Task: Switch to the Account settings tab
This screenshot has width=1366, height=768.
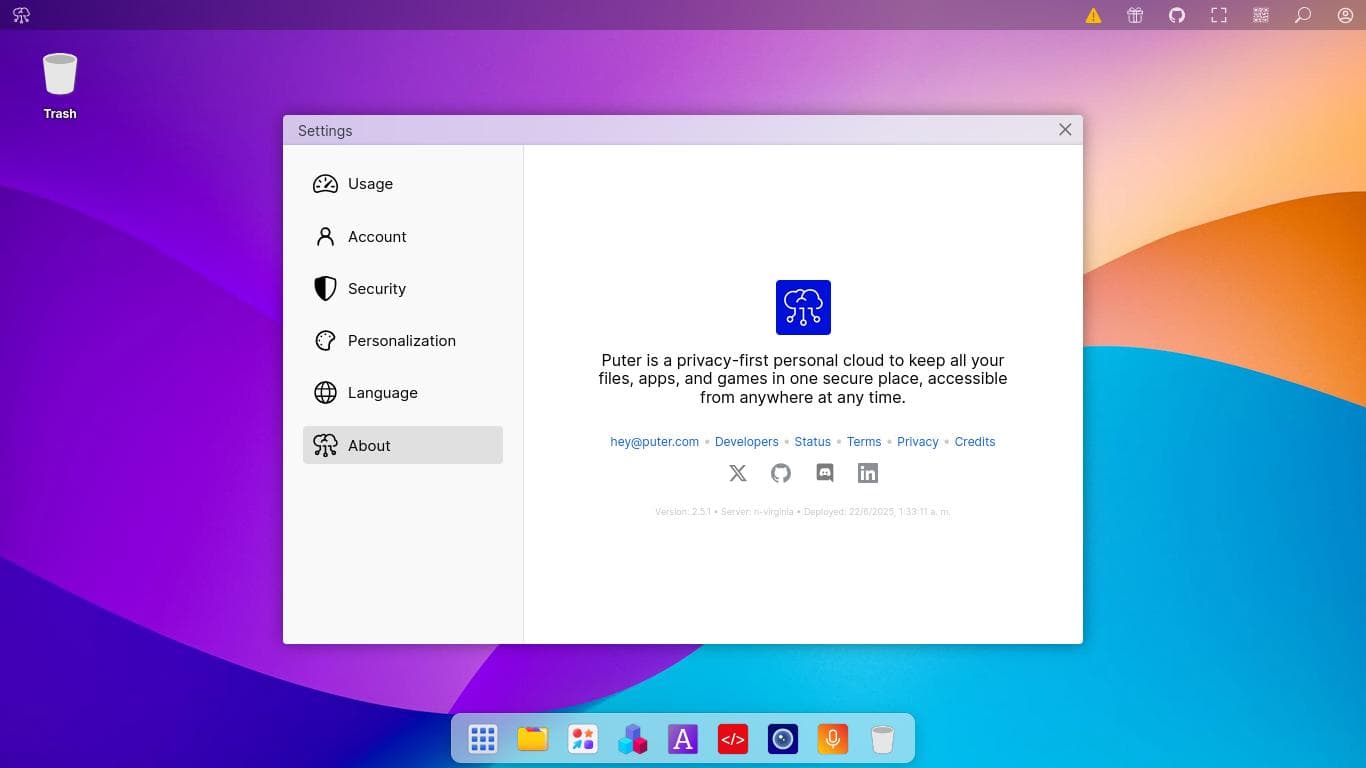Action: click(x=403, y=236)
